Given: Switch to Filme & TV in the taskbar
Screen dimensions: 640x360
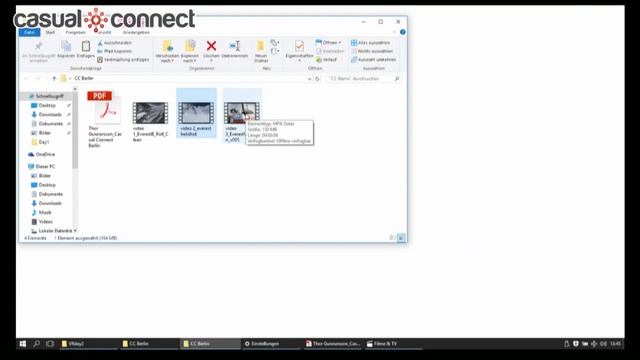Looking at the screenshot, I should click(x=393, y=344).
